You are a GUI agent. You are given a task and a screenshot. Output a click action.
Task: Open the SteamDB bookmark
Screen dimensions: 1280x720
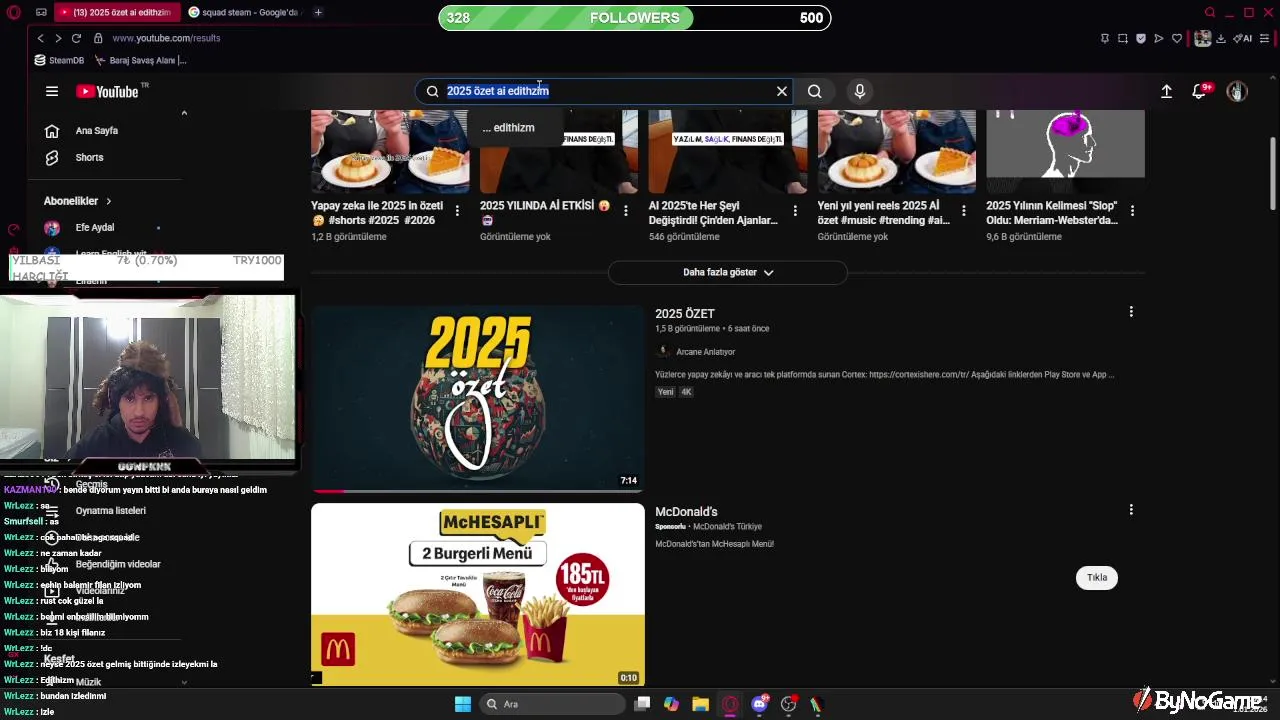(x=59, y=60)
